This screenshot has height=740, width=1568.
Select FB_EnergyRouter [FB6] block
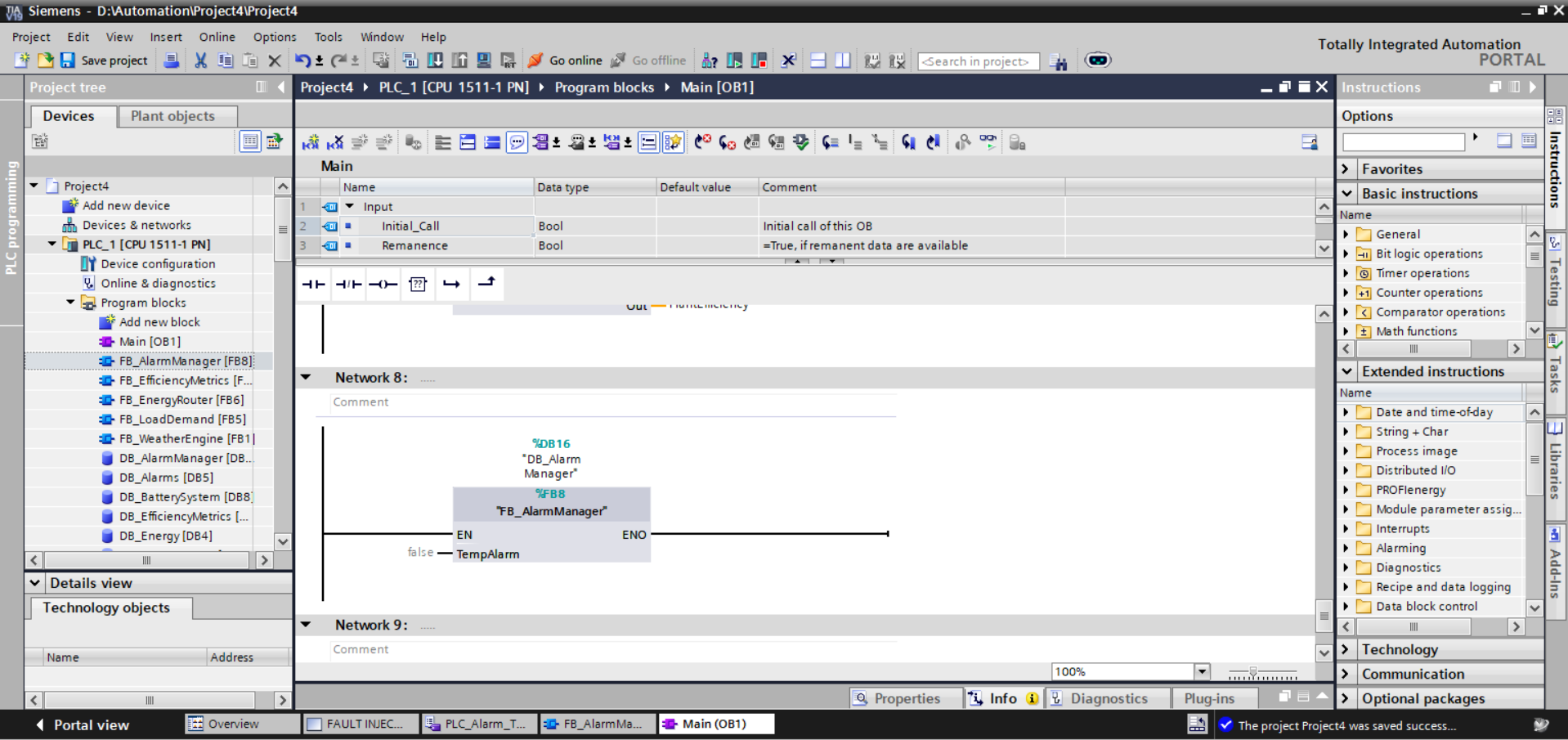point(181,400)
